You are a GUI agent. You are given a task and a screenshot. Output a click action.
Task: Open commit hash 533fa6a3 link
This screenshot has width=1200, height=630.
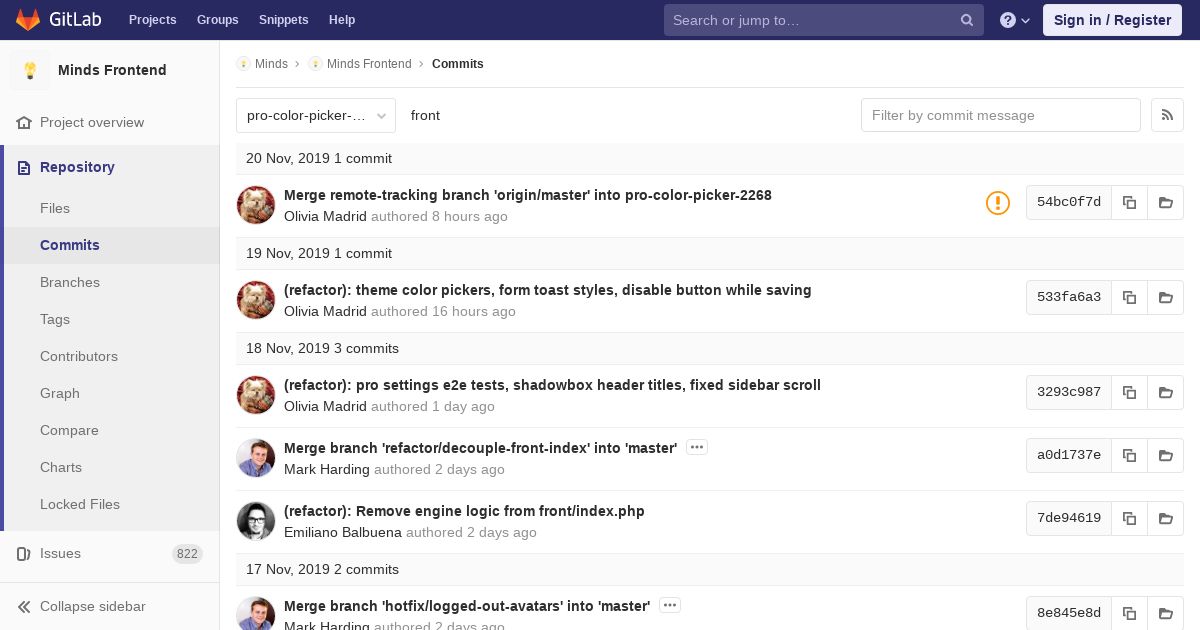tap(1068, 297)
